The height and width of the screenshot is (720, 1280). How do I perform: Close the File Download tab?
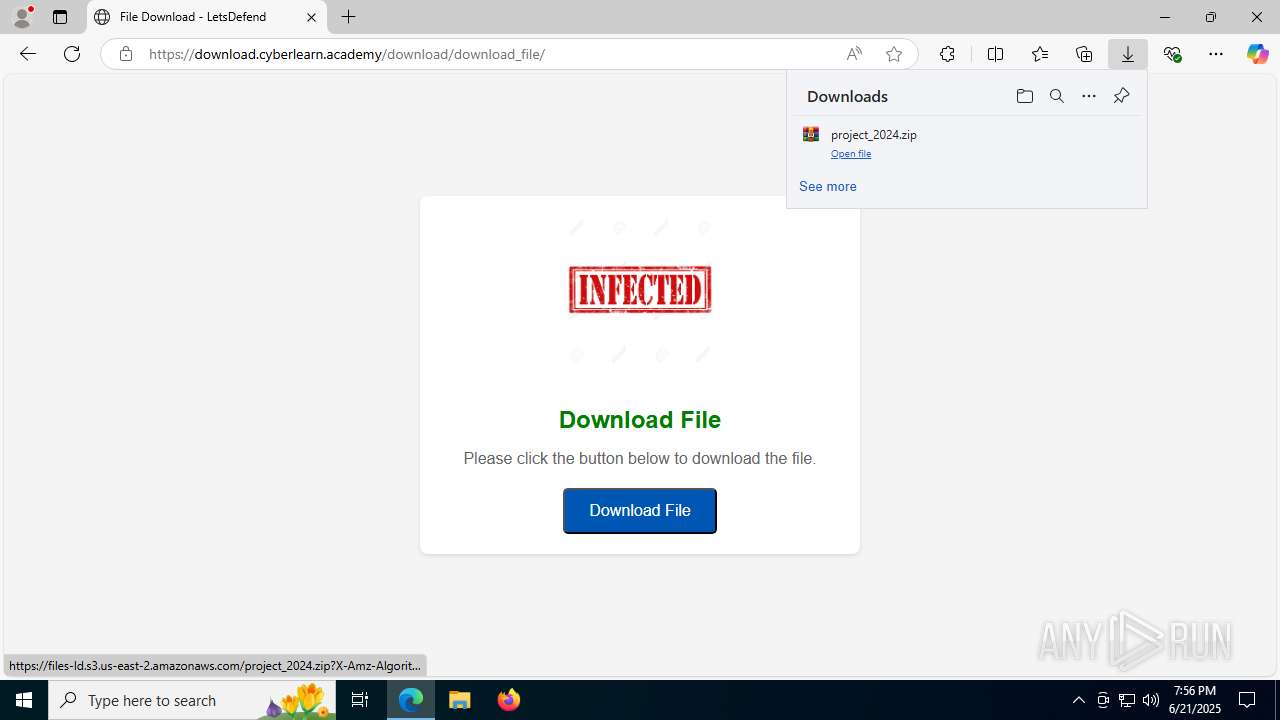(311, 17)
